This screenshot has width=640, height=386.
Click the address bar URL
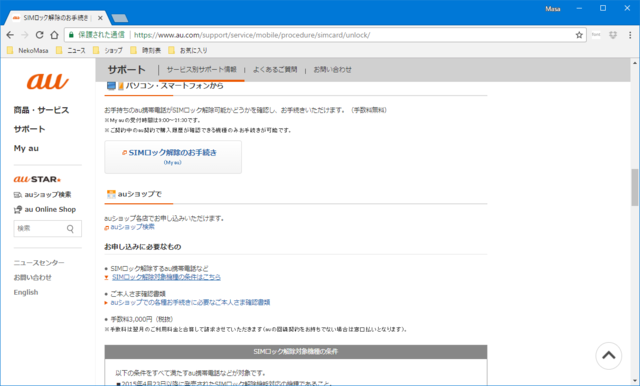252,35
